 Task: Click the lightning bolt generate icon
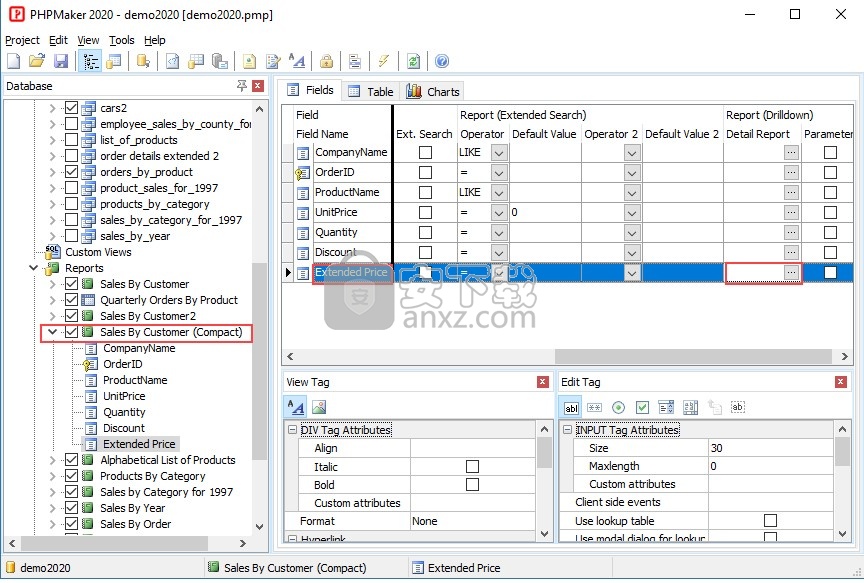(384, 61)
